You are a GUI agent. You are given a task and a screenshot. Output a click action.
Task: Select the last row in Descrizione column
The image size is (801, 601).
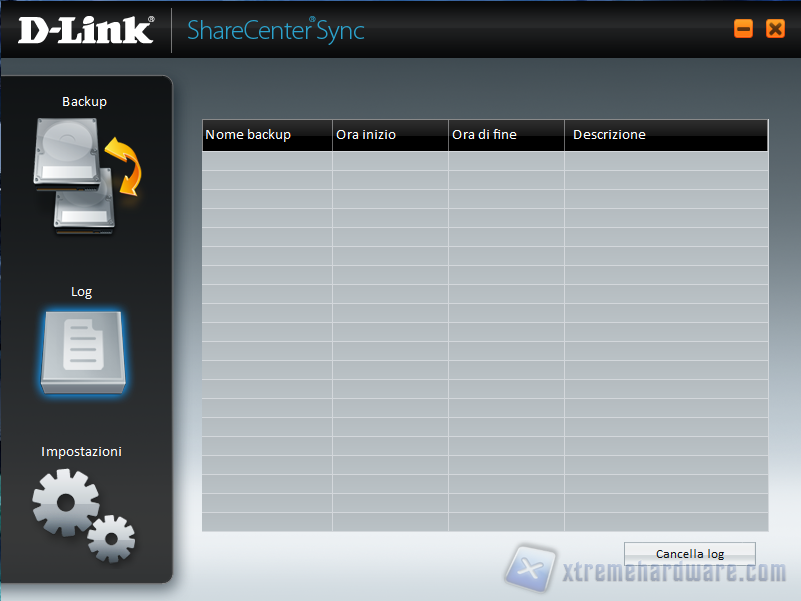pos(666,522)
